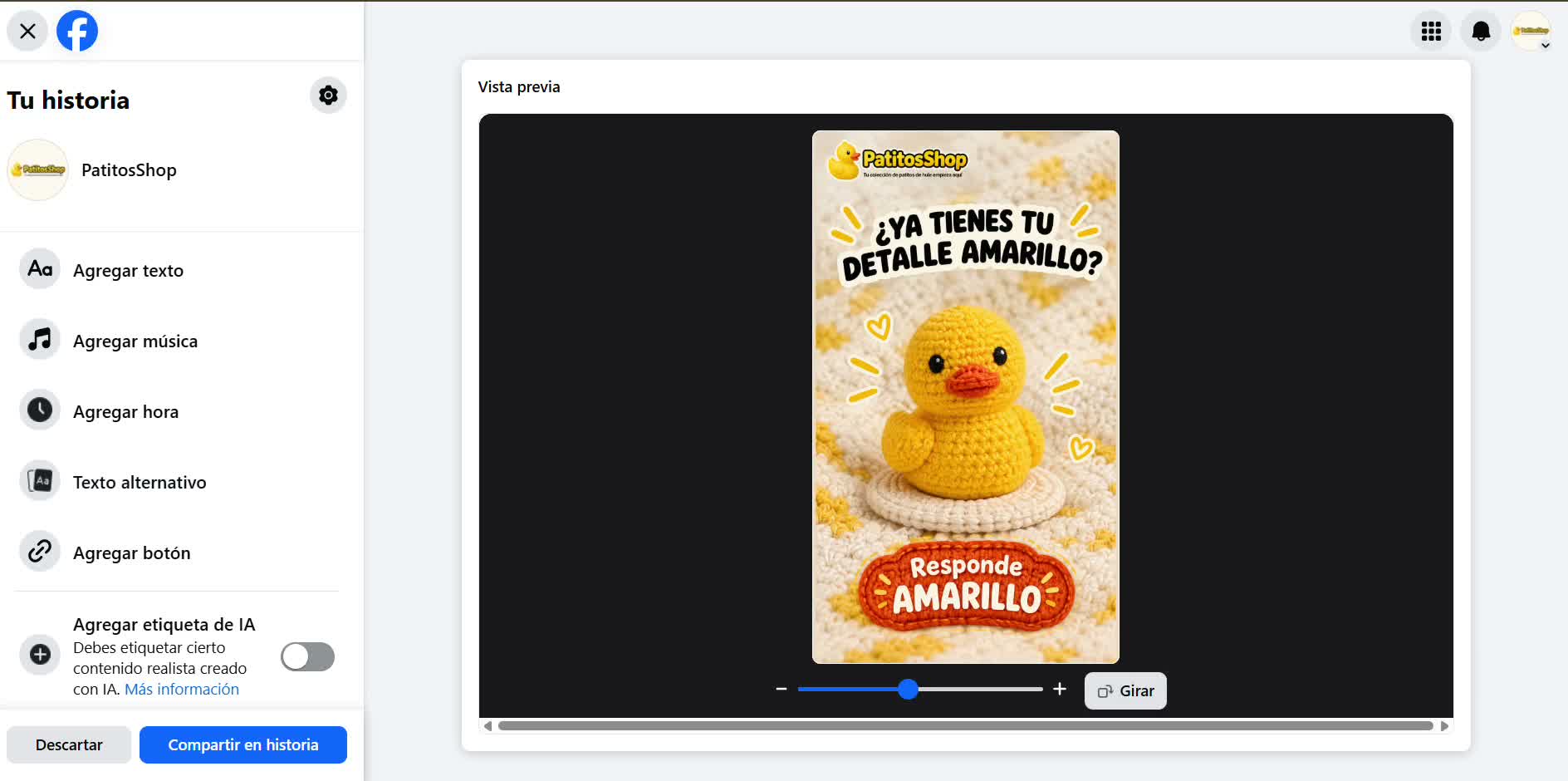Click the Agregar etiqueta de IA title
Viewport: 1568px width, 781px height.
pos(164,625)
